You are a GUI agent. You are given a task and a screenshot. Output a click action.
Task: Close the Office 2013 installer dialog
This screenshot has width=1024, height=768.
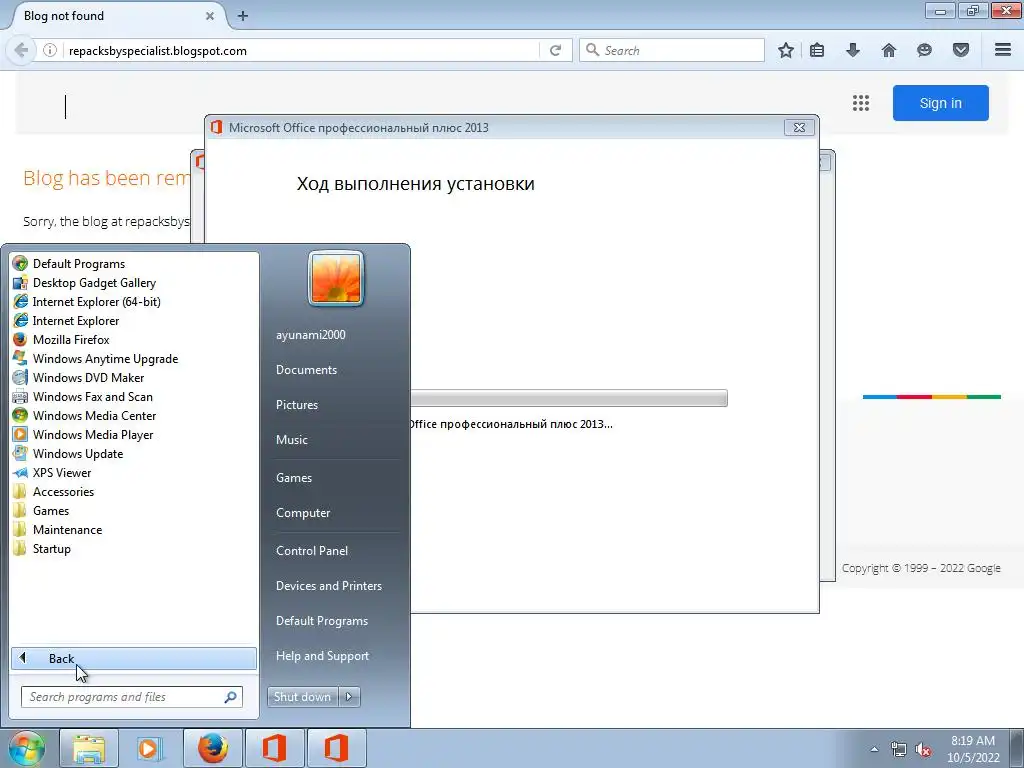point(799,127)
